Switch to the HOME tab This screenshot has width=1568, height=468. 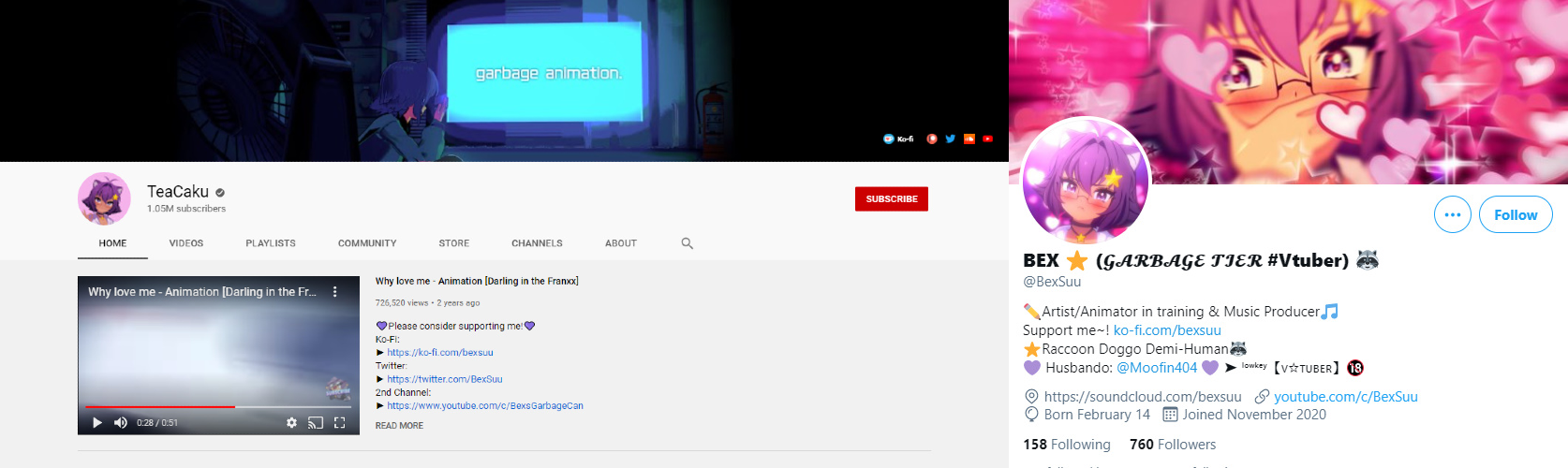[x=112, y=243]
